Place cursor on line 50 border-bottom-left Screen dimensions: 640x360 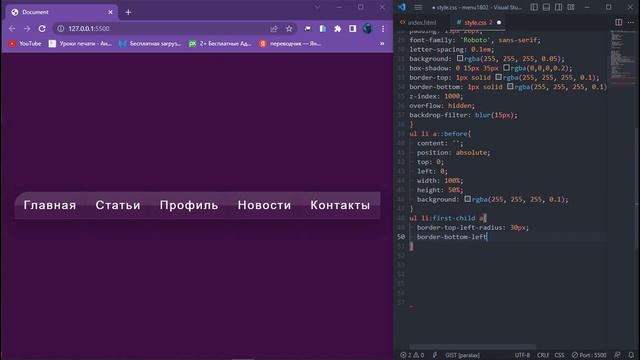(x=452, y=237)
